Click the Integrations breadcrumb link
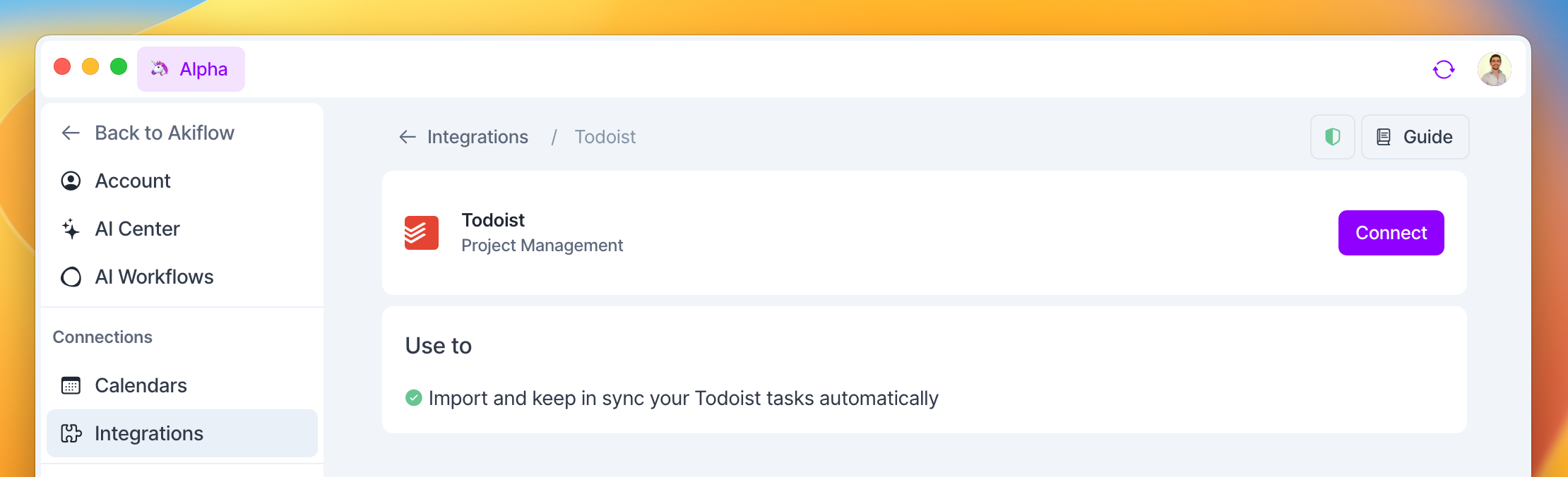 pos(477,137)
